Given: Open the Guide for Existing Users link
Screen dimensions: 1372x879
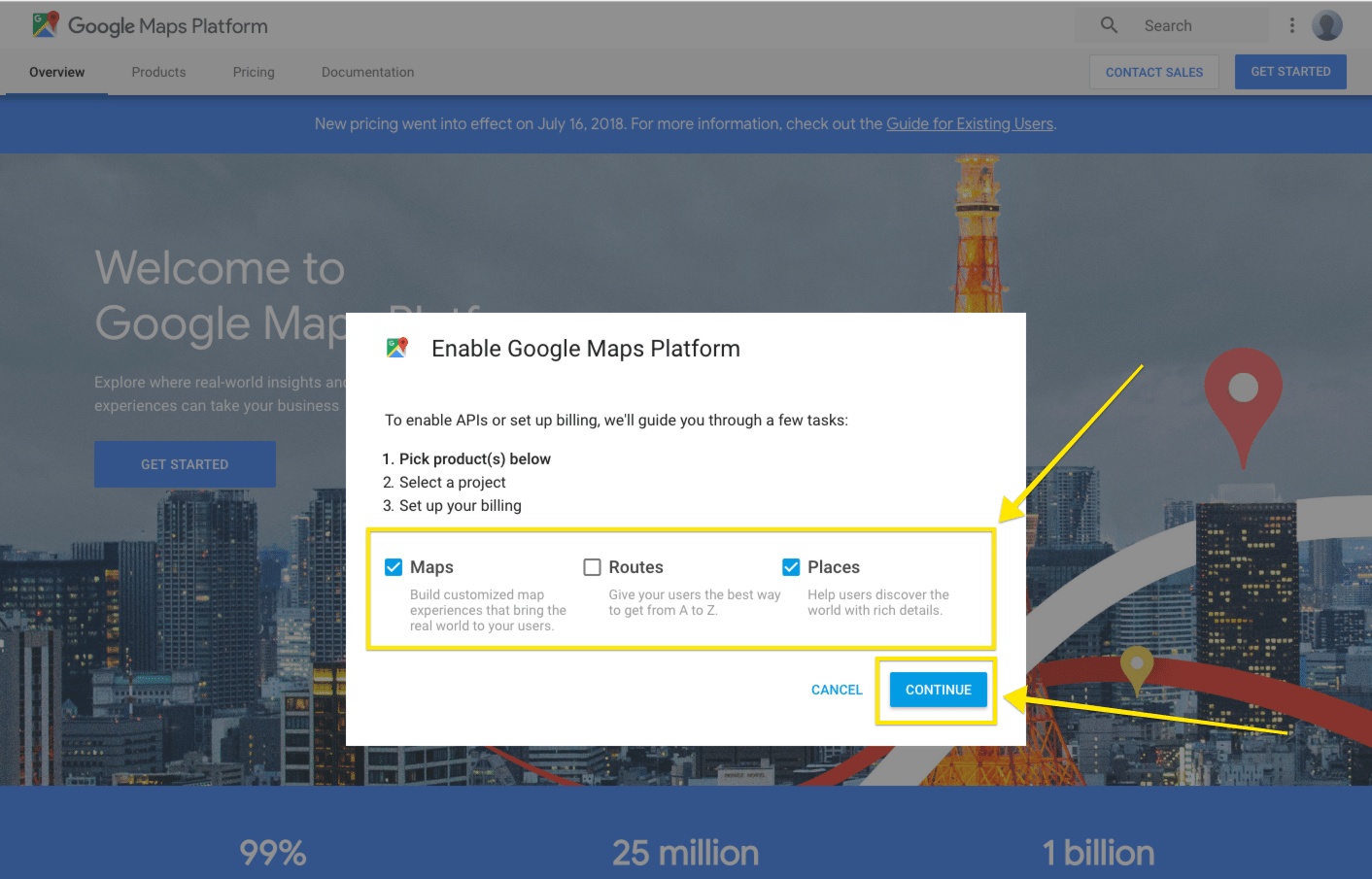Looking at the screenshot, I should [x=970, y=124].
